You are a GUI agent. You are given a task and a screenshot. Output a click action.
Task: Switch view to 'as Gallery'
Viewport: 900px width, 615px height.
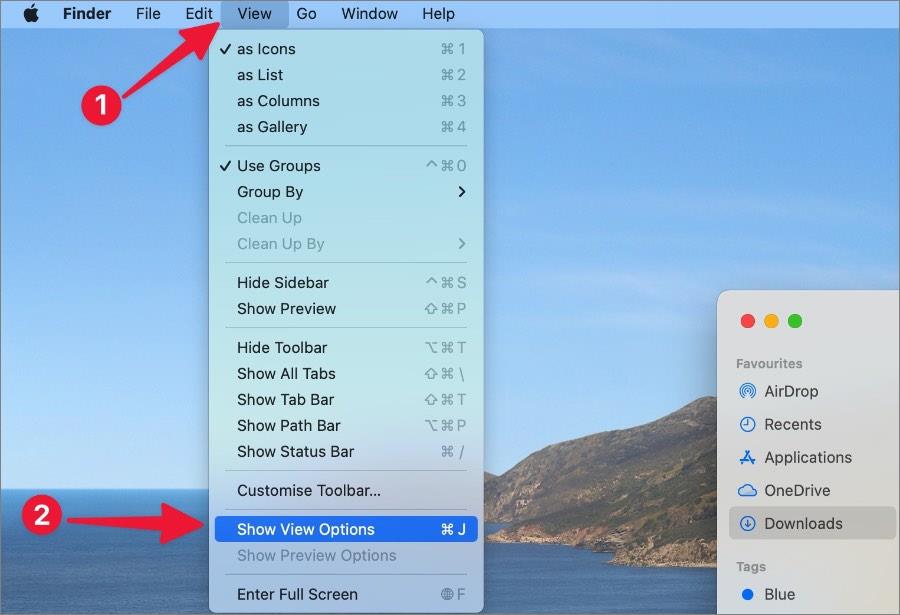(x=346, y=126)
